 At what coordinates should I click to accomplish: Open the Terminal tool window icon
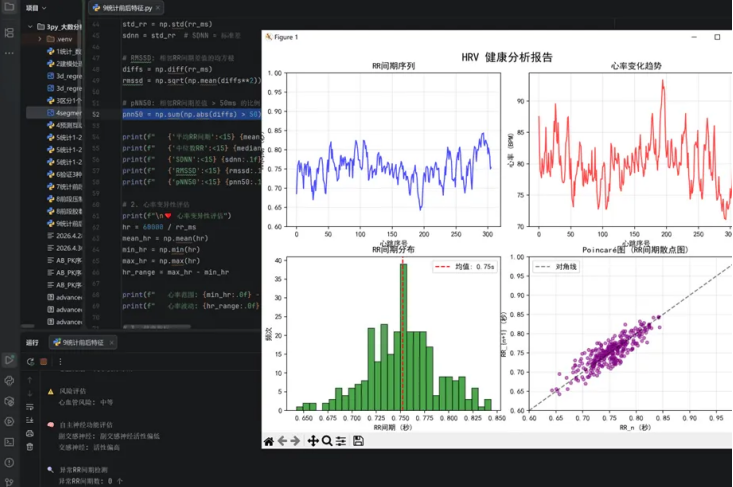pos(9,442)
